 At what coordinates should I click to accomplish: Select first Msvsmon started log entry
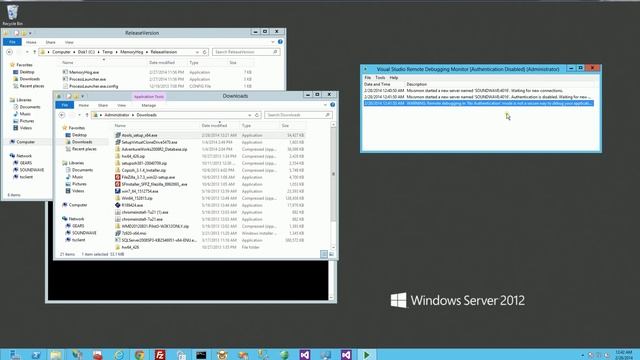(478, 91)
